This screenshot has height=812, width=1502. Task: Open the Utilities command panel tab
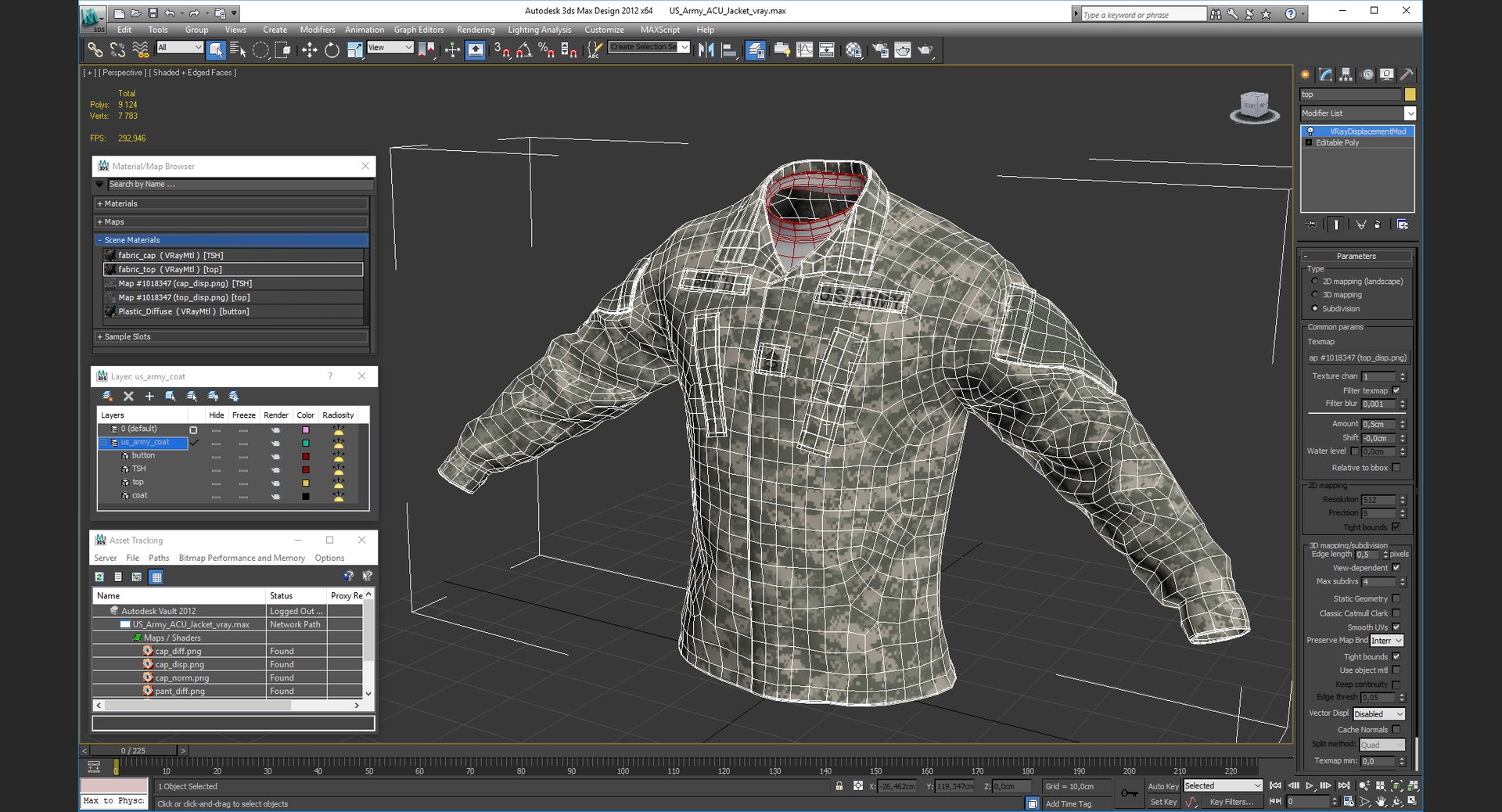(x=1407, y=74)
